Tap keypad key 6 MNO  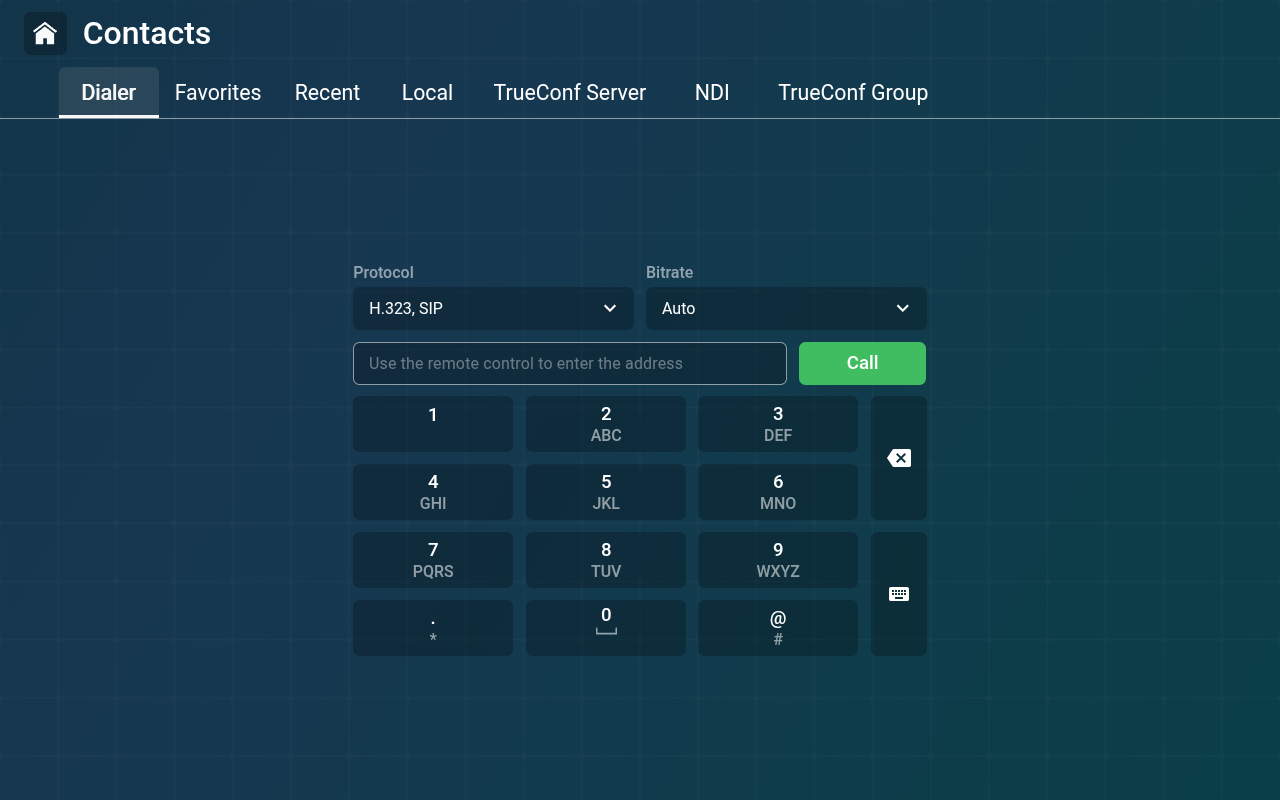[778, 492]
